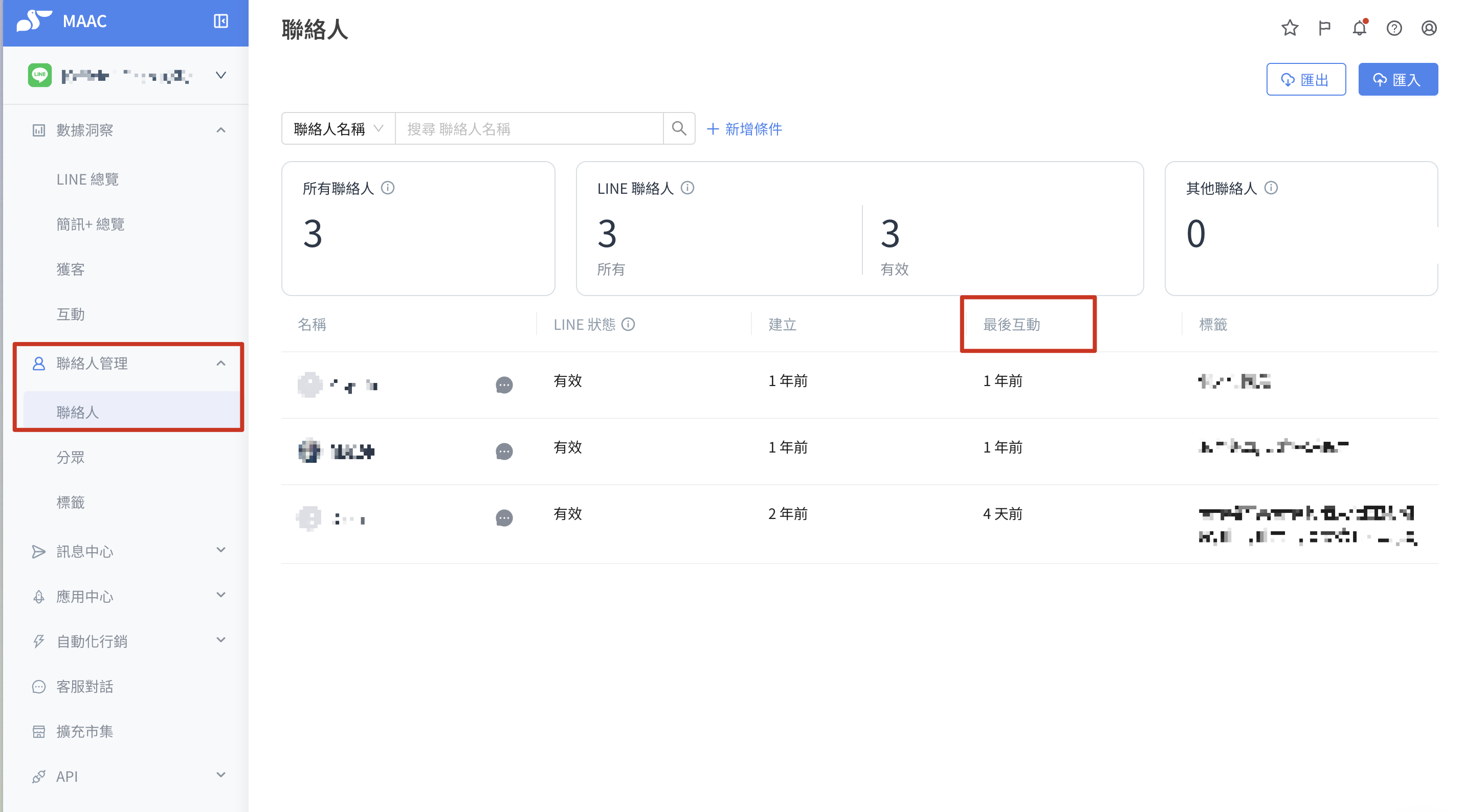Click the info icon beside LINE 狀態

pos(628,324)
